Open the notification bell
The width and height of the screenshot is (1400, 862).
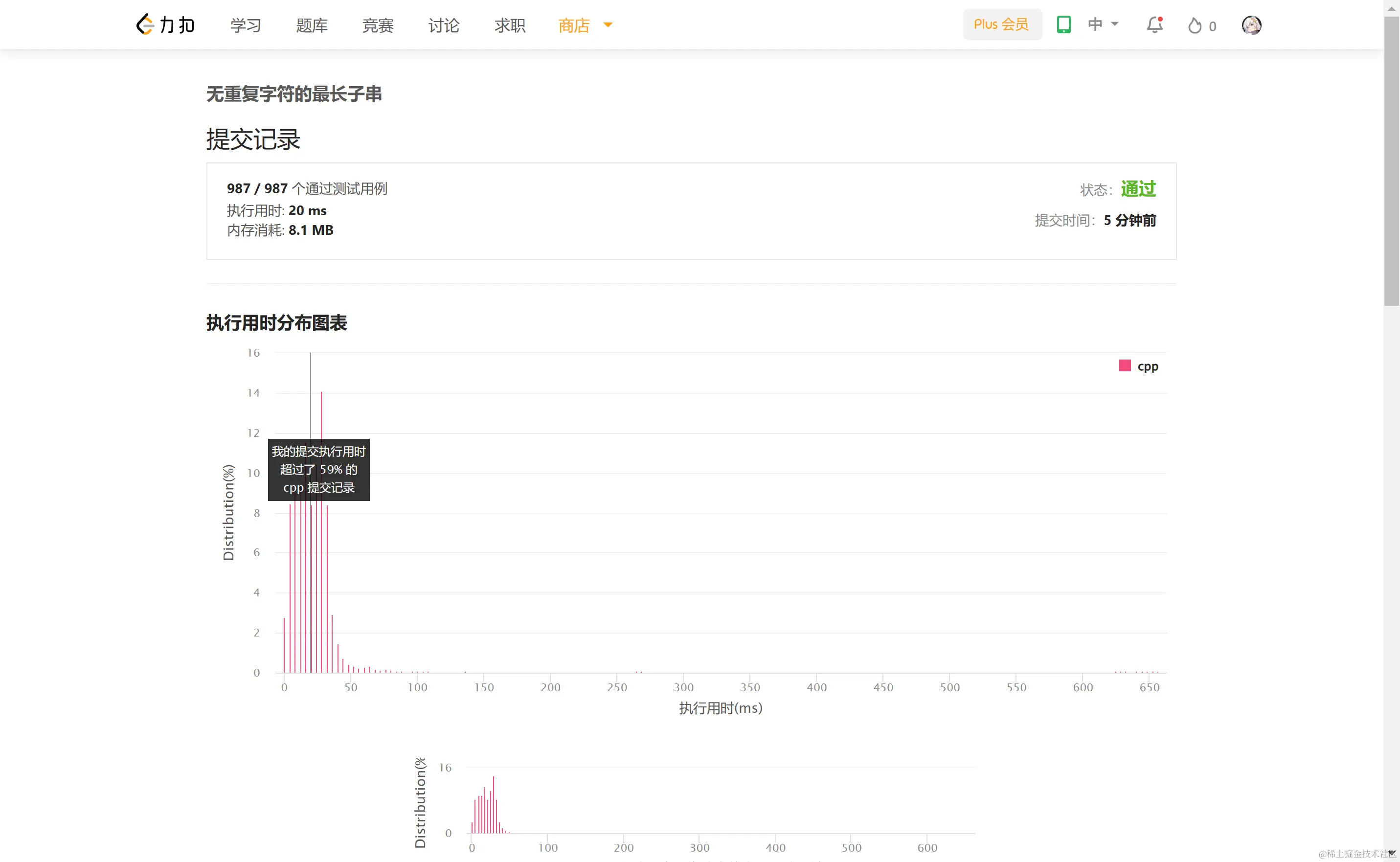[x=1154, y=25]
